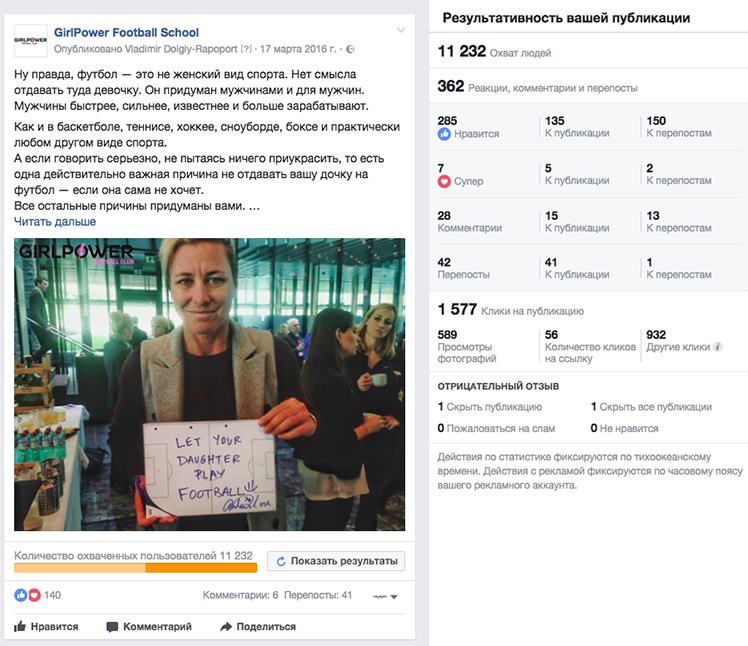This screenshot has width=748, height=646.
Task: Click the refresh icon in Показать результаты button
Action: point(281,562)
